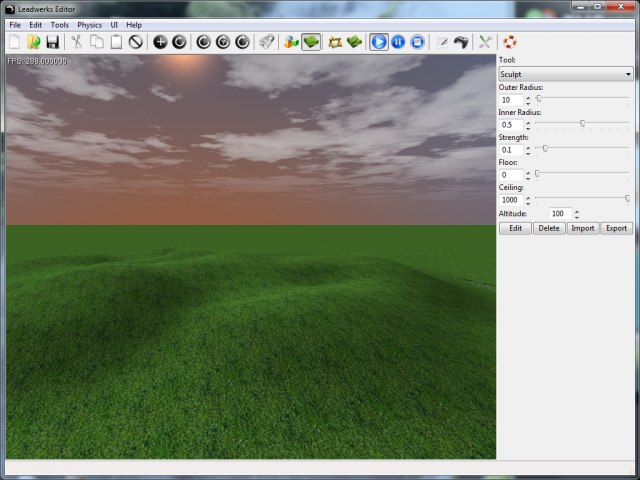This screenshot has width=640, height=480.
Task: Click the game controller icon
Action: (460, 42)
